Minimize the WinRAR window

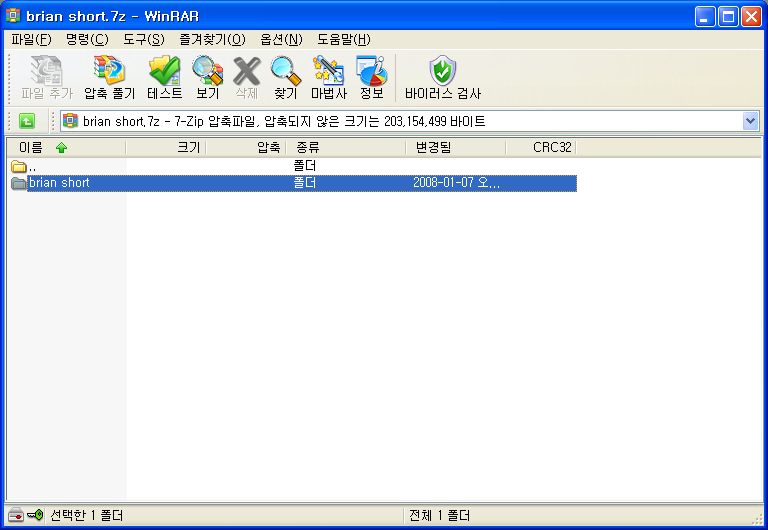705,17
